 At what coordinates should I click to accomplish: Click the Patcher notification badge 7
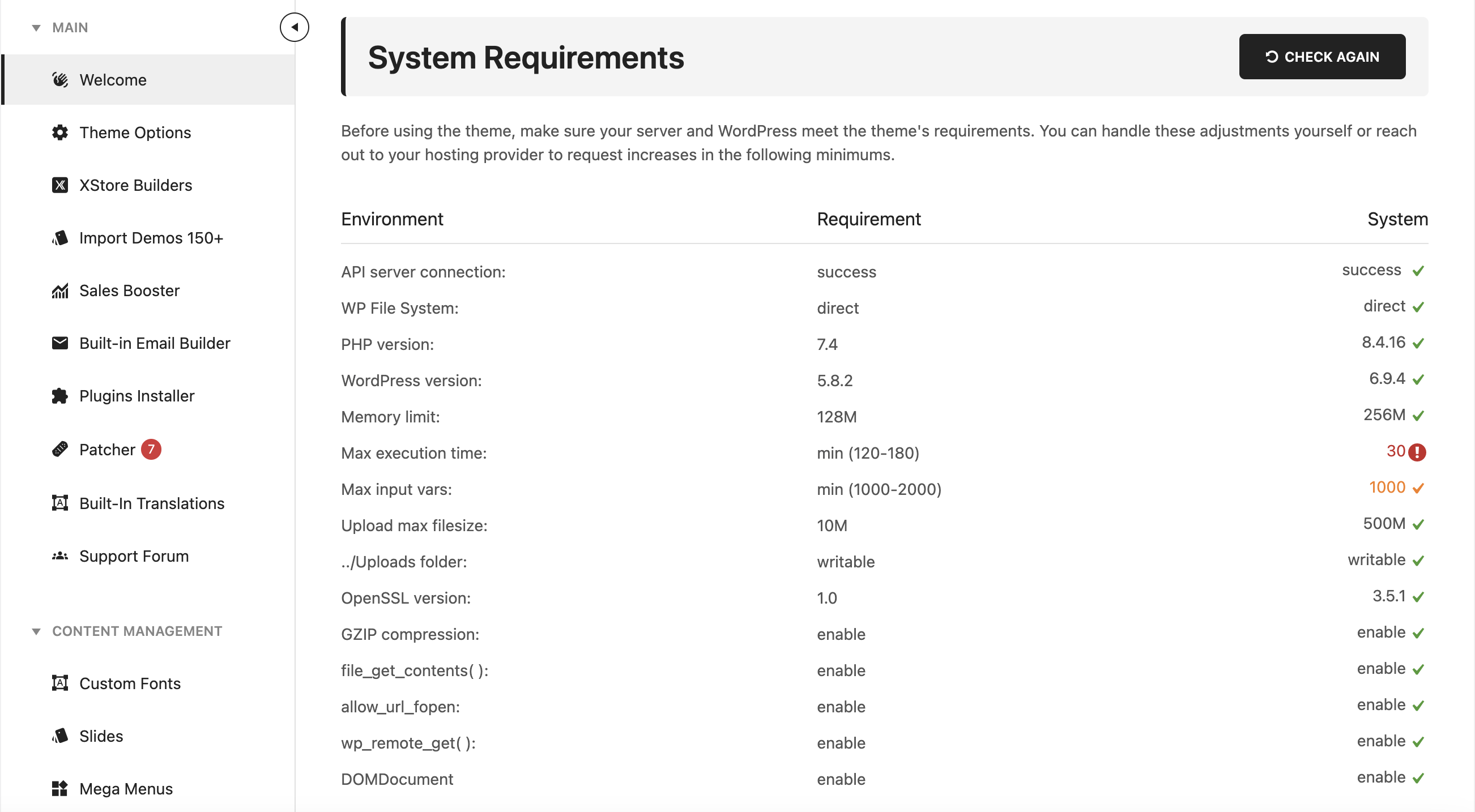tap(151, 449)
